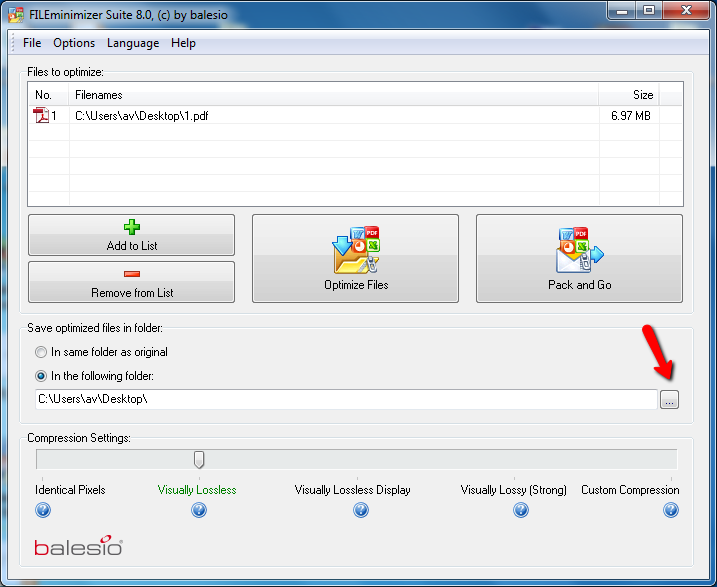Open the Options menu
The image size is (717, 587).
pyautogui.click(x=74, y=43)
